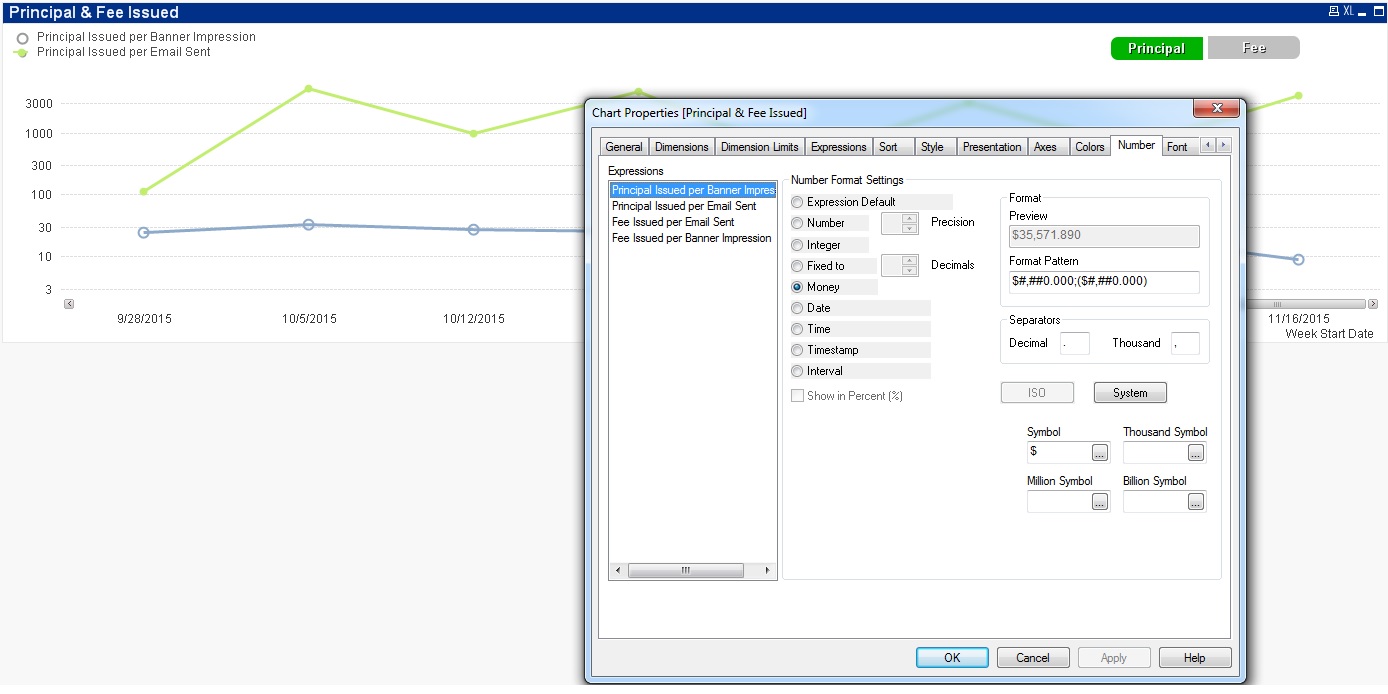Toggle Show in Percent (%) checkbox
The image size is (1388, 694).
click(797, 396)
